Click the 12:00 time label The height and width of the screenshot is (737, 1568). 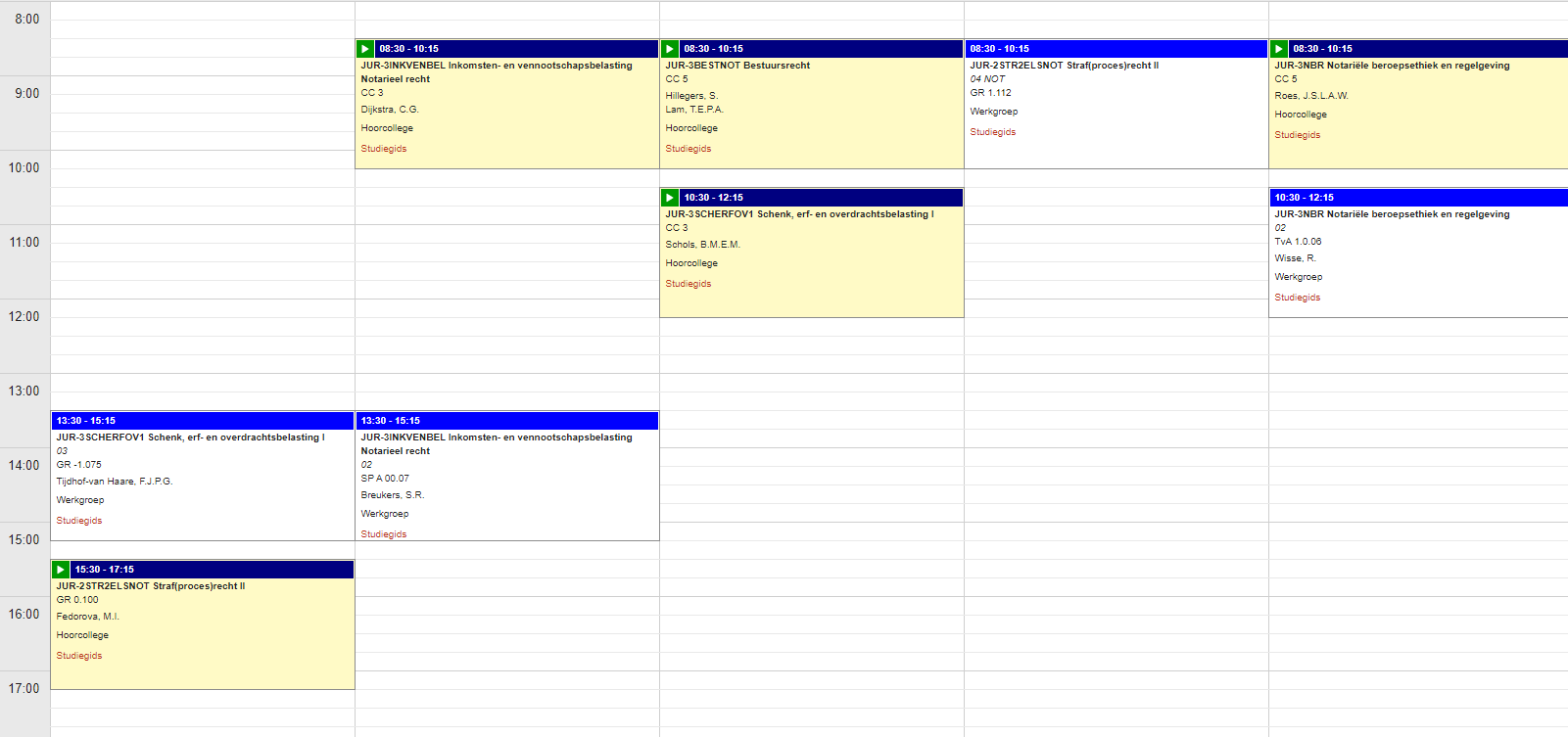24,317
